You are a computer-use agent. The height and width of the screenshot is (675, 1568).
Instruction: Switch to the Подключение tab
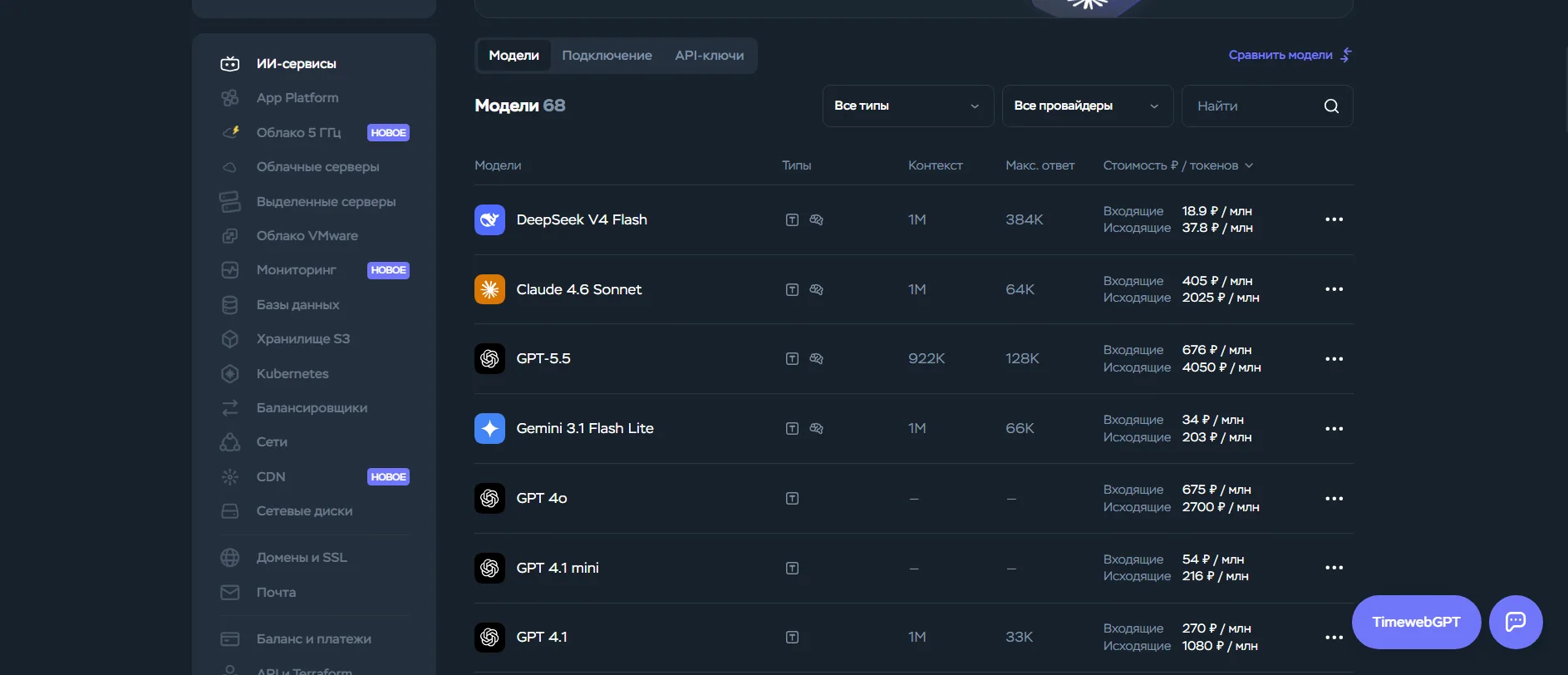(x=607, y=56)
